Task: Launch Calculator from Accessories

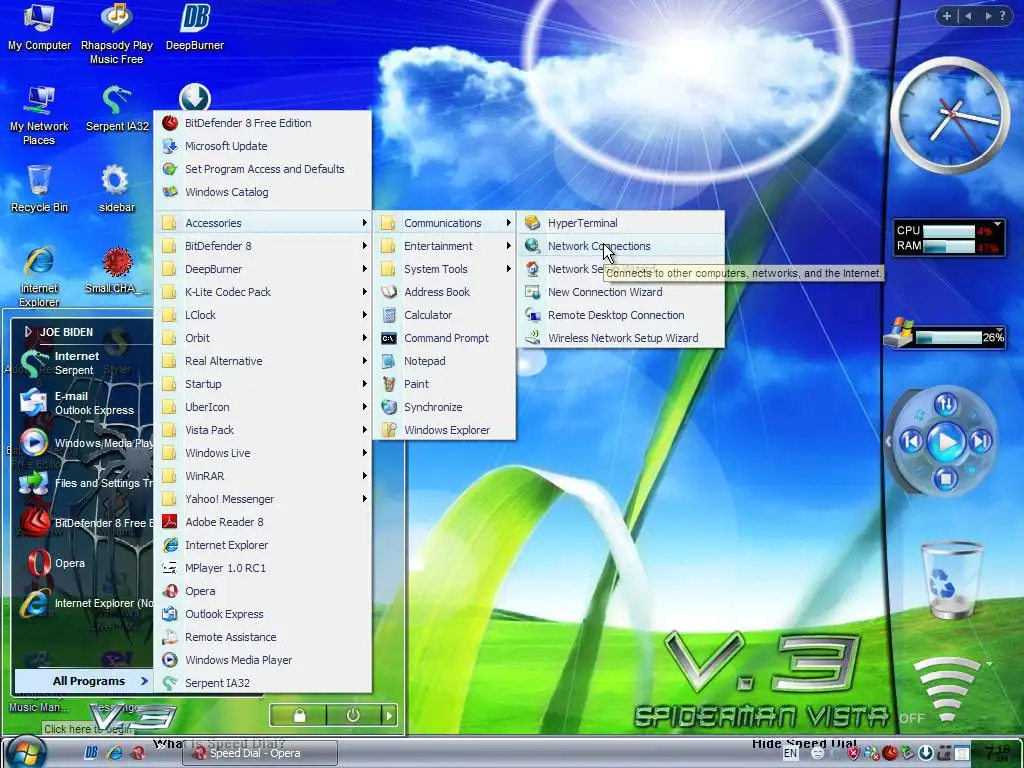Action: pos(444,315)
